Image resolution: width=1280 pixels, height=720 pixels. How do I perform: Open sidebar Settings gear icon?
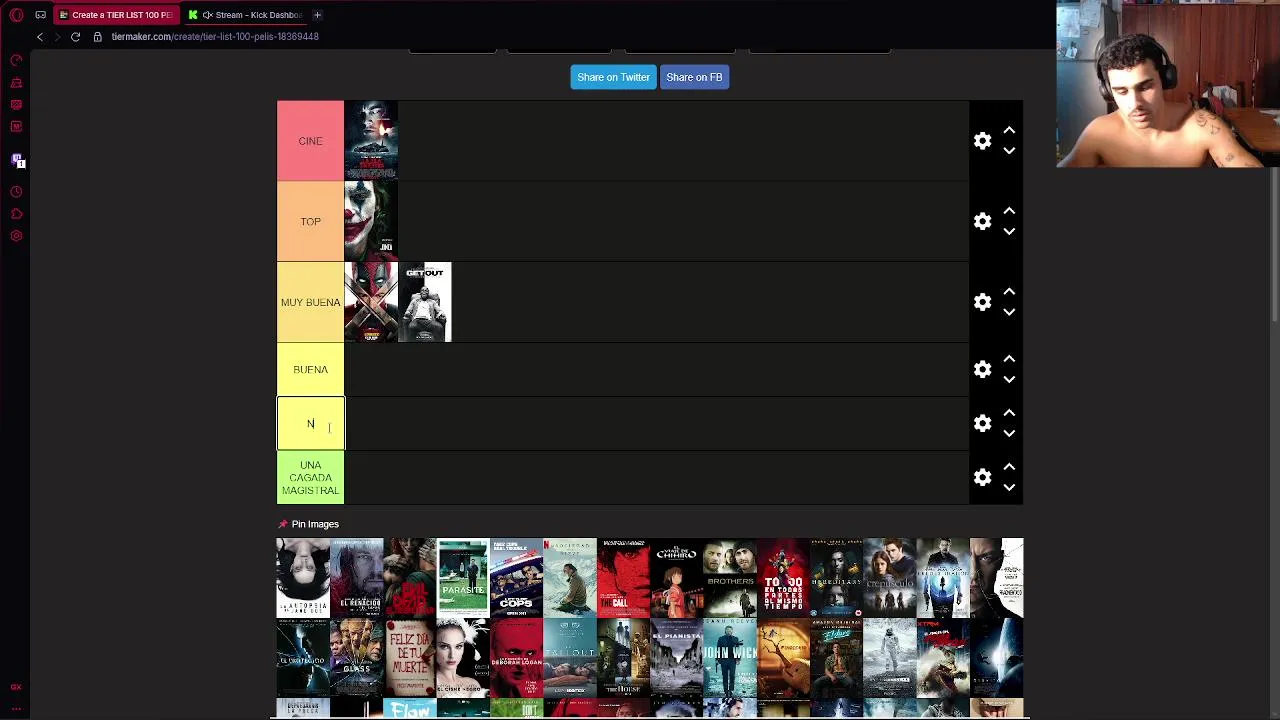pyautogui.click(x=16, y=236)
